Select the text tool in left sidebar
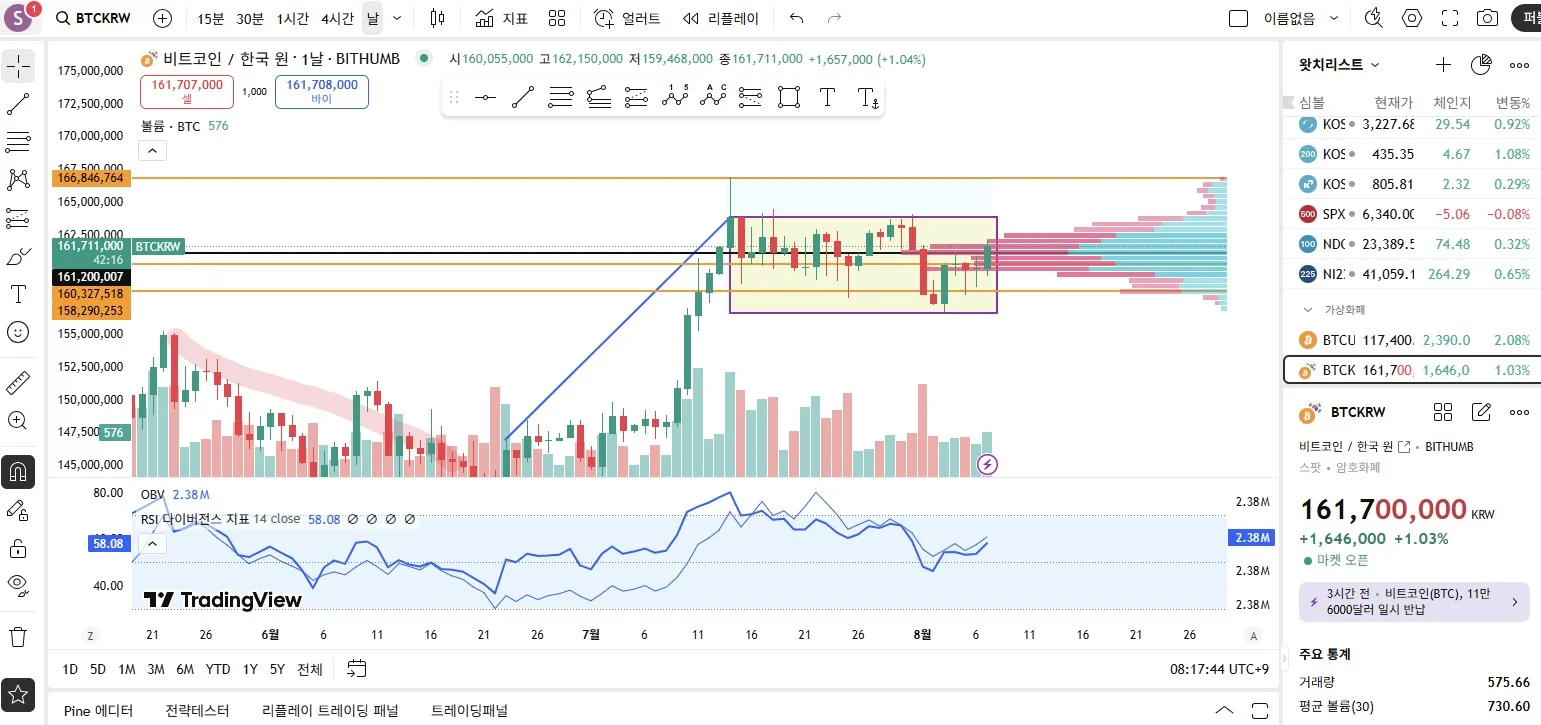This screenshot has width=1541, height=725. pos(18,294)
